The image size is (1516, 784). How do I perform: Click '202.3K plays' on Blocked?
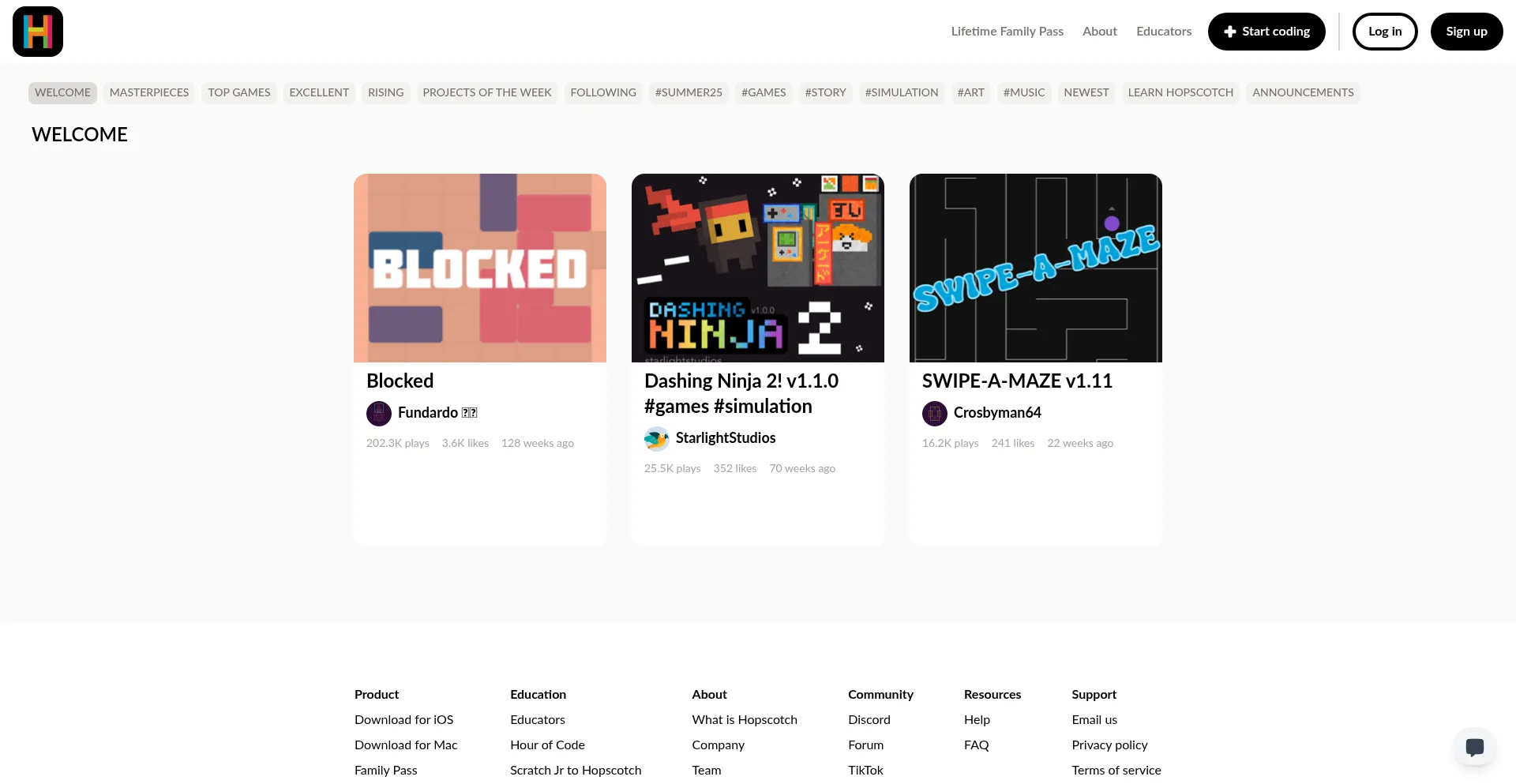coord(398,444)
